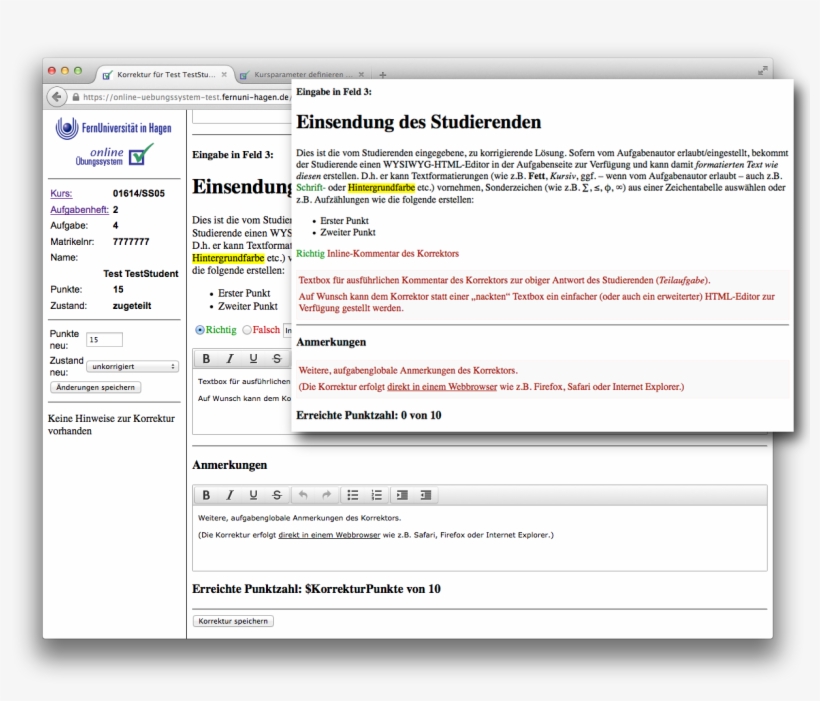Select the Falsch radio button
The image size is (820, 701).
247,329
